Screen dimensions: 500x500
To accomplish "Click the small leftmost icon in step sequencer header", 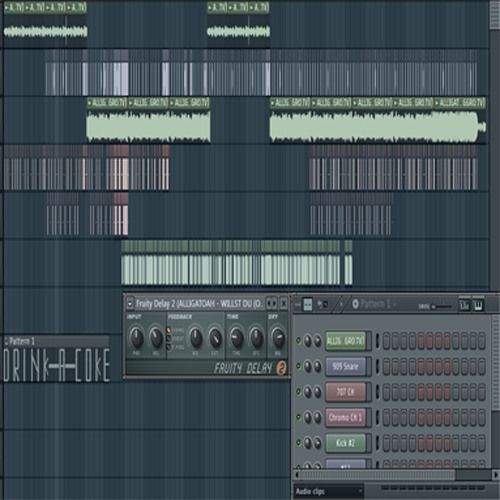I will pos(298,305).
